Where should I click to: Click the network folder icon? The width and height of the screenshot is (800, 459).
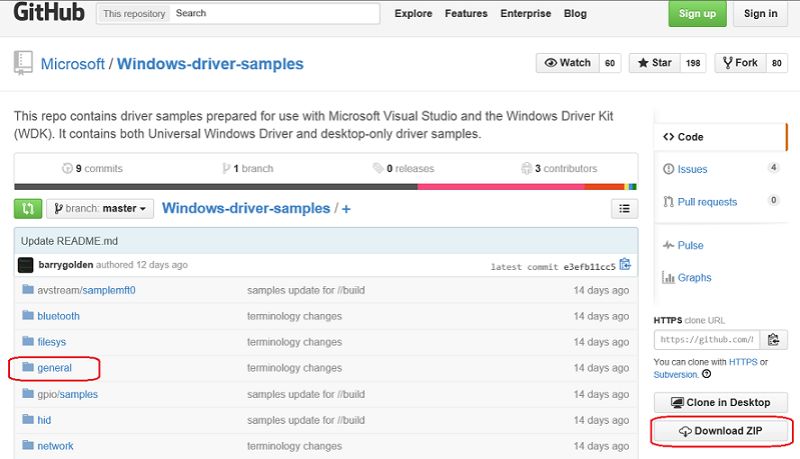point(28,445)
